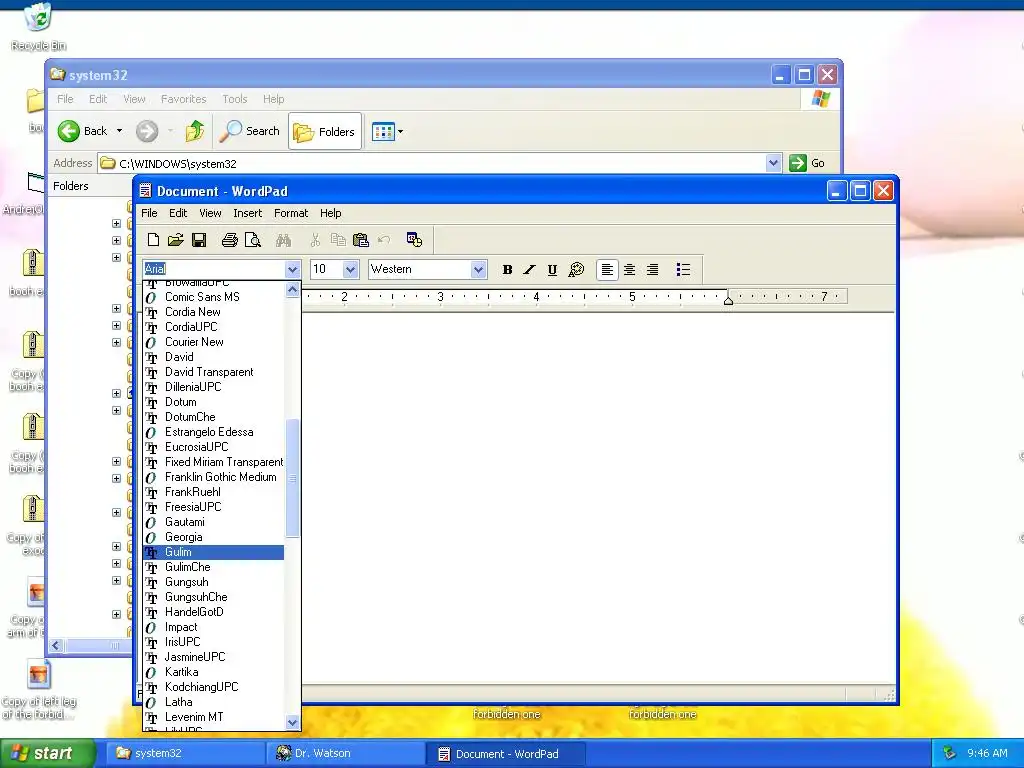Open Tools menu in system32 window

click(234, 99)
